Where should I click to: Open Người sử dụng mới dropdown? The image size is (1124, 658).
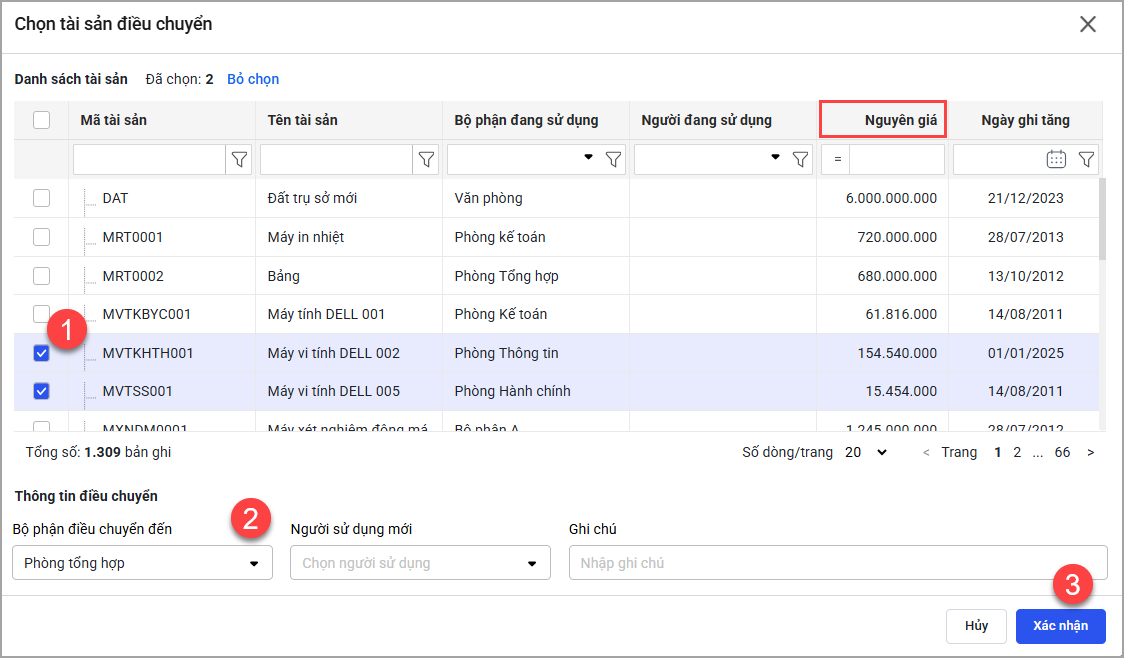420,563
